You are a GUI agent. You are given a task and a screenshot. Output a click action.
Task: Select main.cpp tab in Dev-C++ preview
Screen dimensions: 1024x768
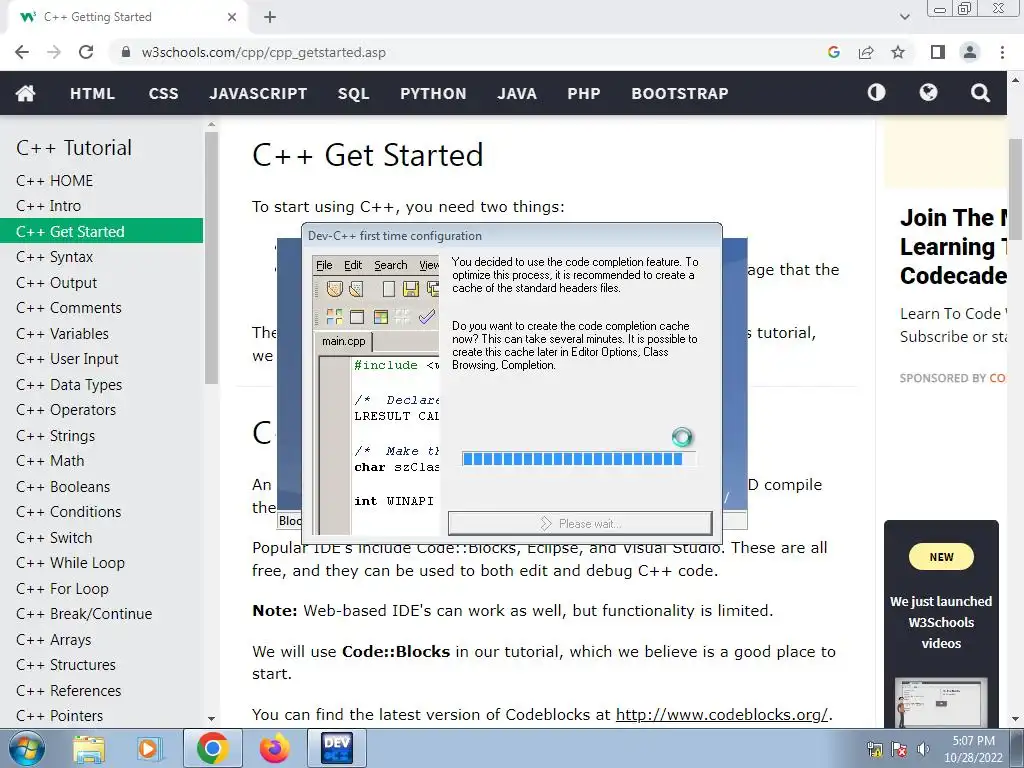pos(344,342)
